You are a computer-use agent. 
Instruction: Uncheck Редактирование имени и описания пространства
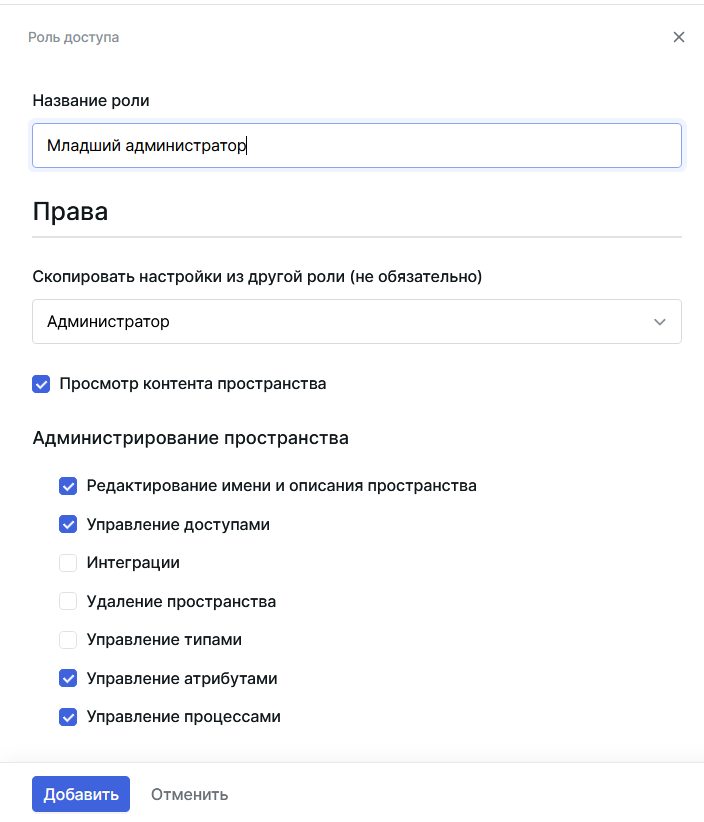(x=68, y=486)
